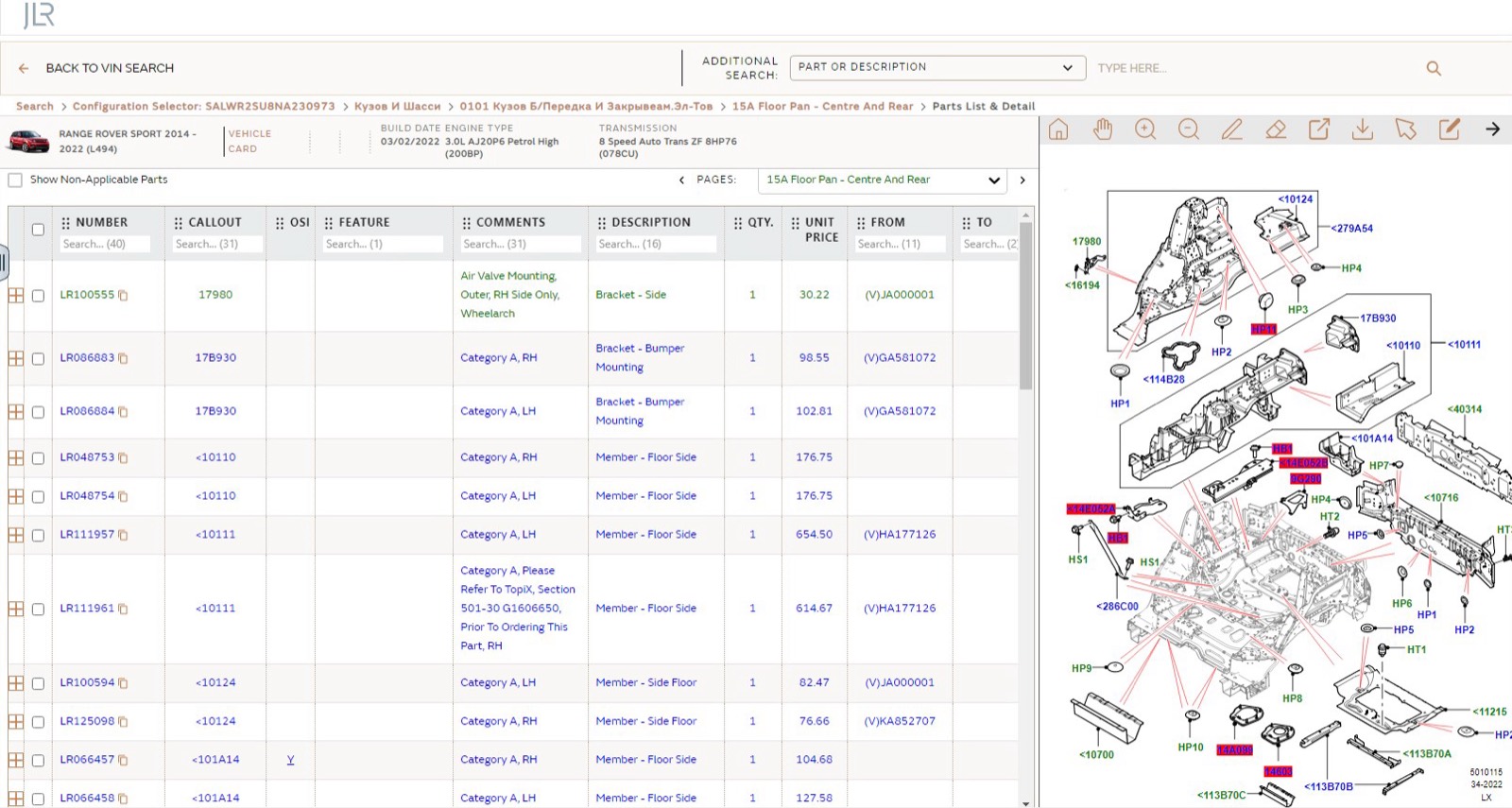Check the LR100594 row checkbox
1512x808 pixels.
click(38, 683)
